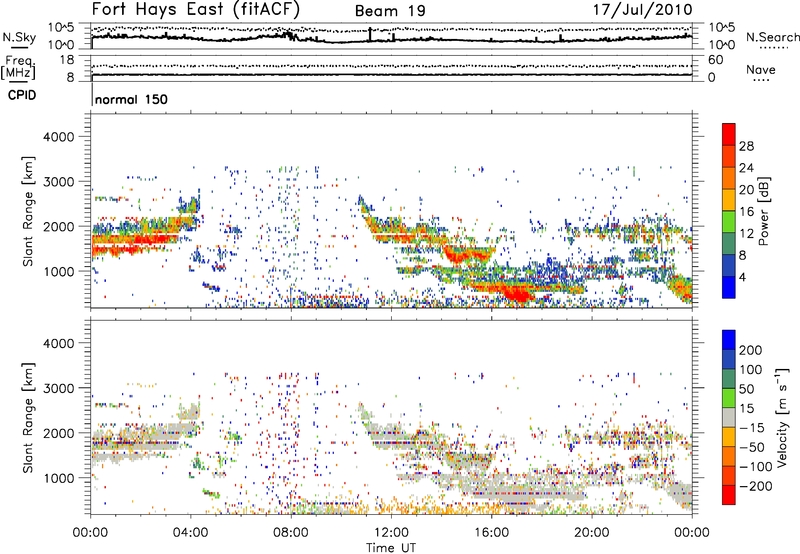
Task: Click the '60' Nave axis value
Action: coord(715,60)
